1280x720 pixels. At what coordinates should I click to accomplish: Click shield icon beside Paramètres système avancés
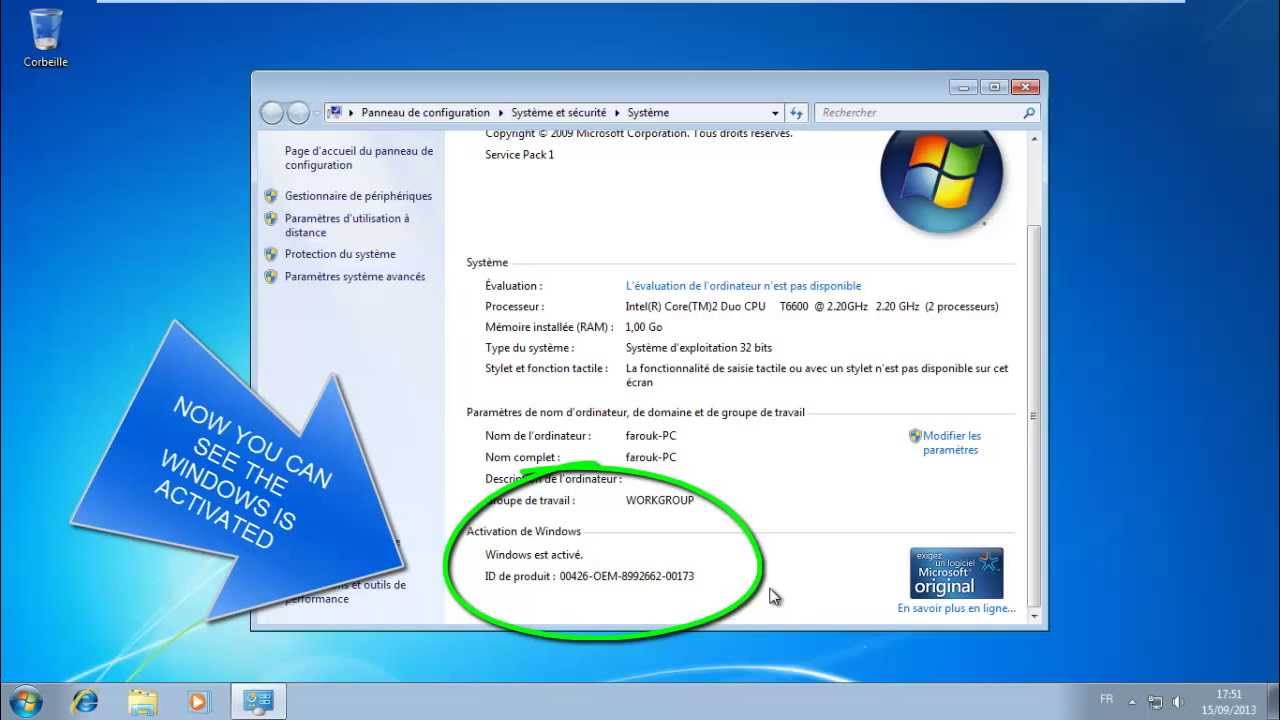271,277
